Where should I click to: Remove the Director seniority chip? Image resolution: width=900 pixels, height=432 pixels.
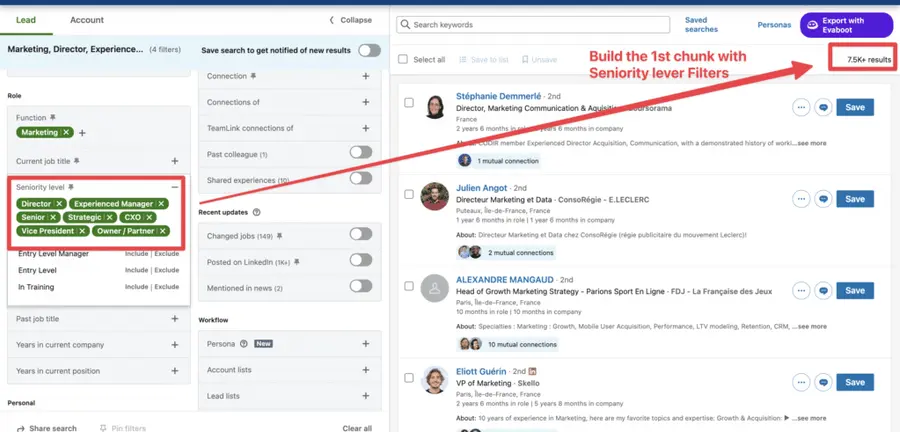click(x=59, y=204)
